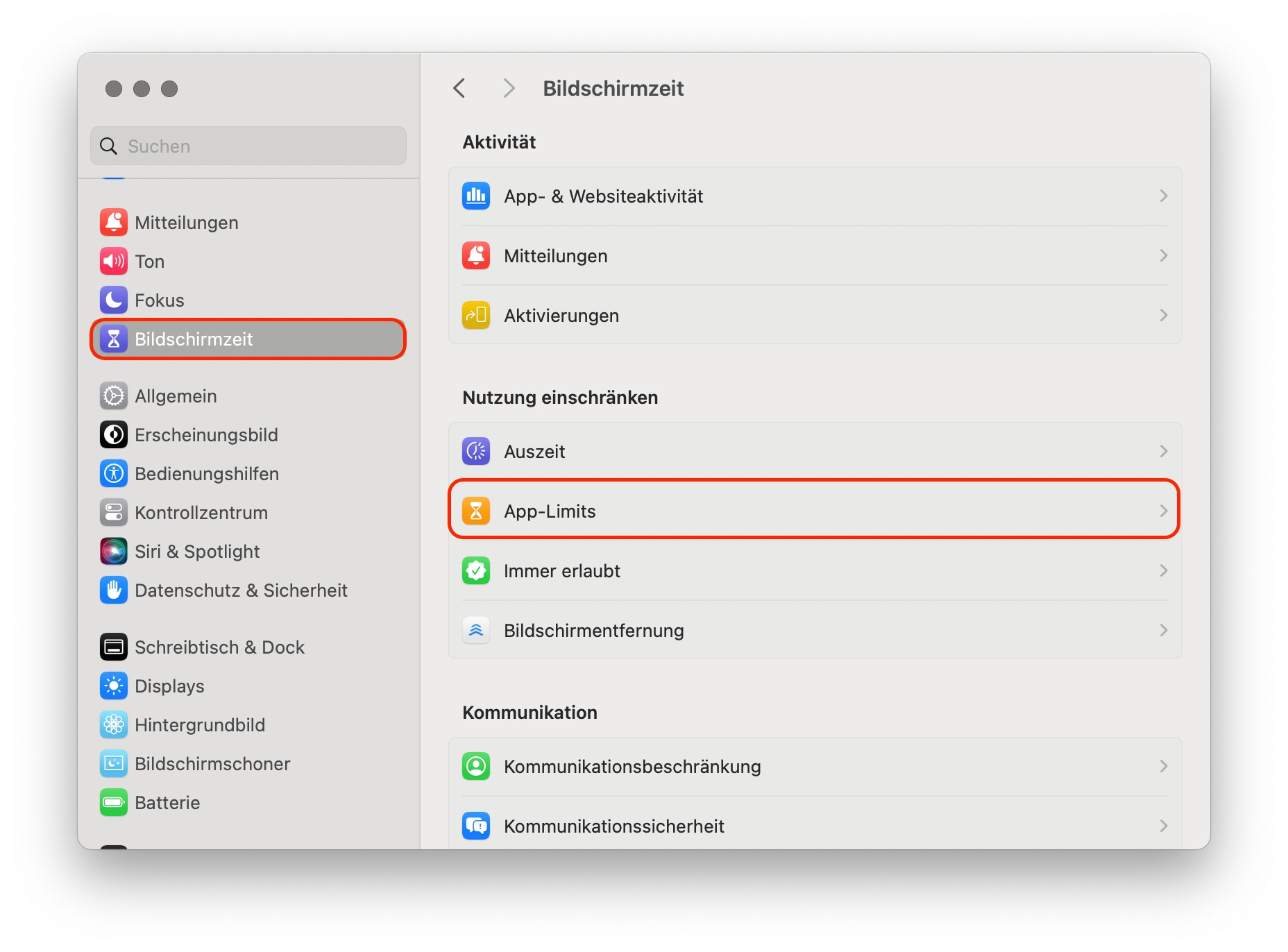Open the Auszeit row label
This screenshot has height=952, width=1288.
(534, 452)
